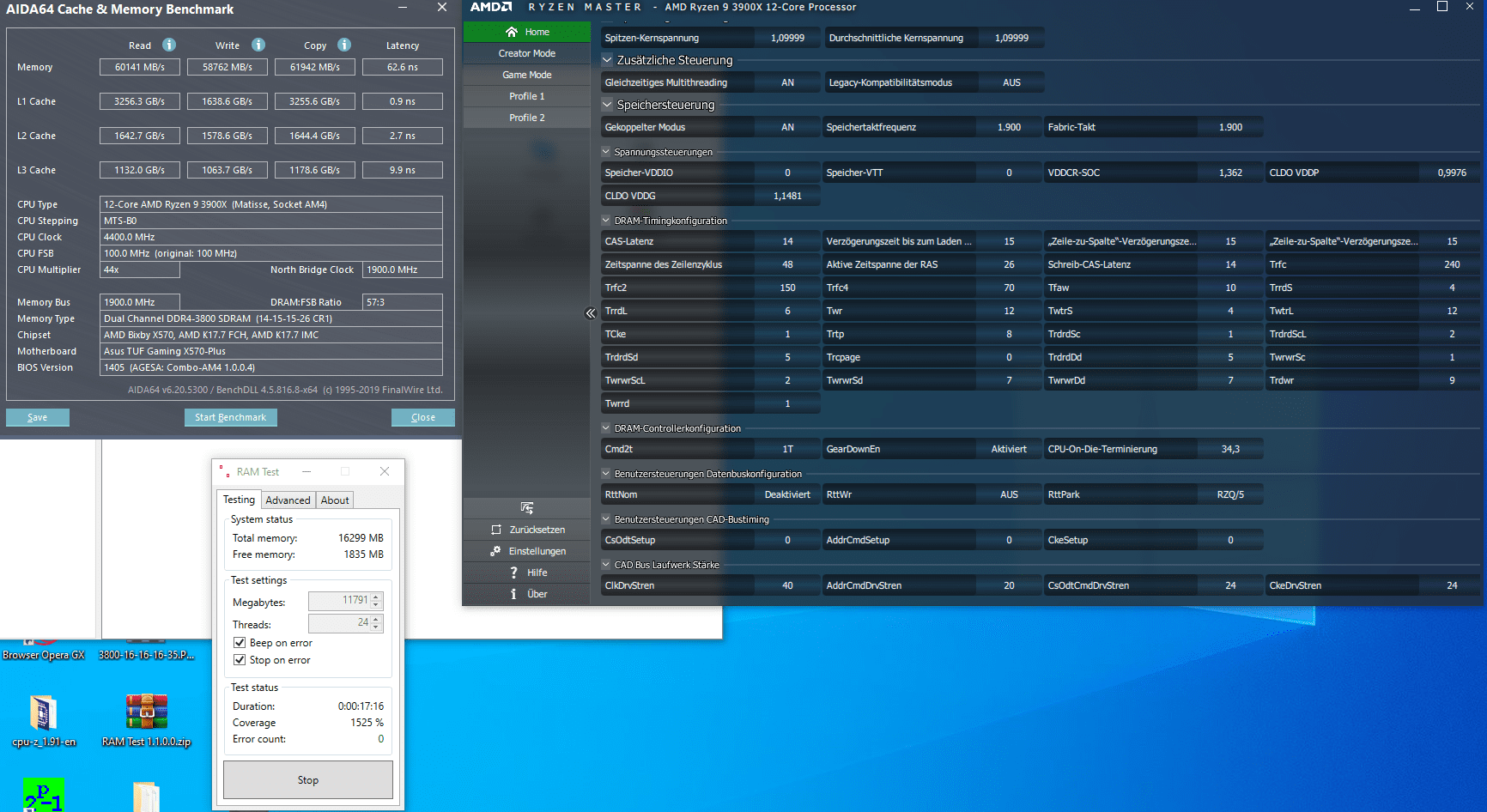Open RAM Test 1.1.0.0.zip archive icon
Image resolution: width=1487 pixels, height=812 pixels.
tap(147, 712)
